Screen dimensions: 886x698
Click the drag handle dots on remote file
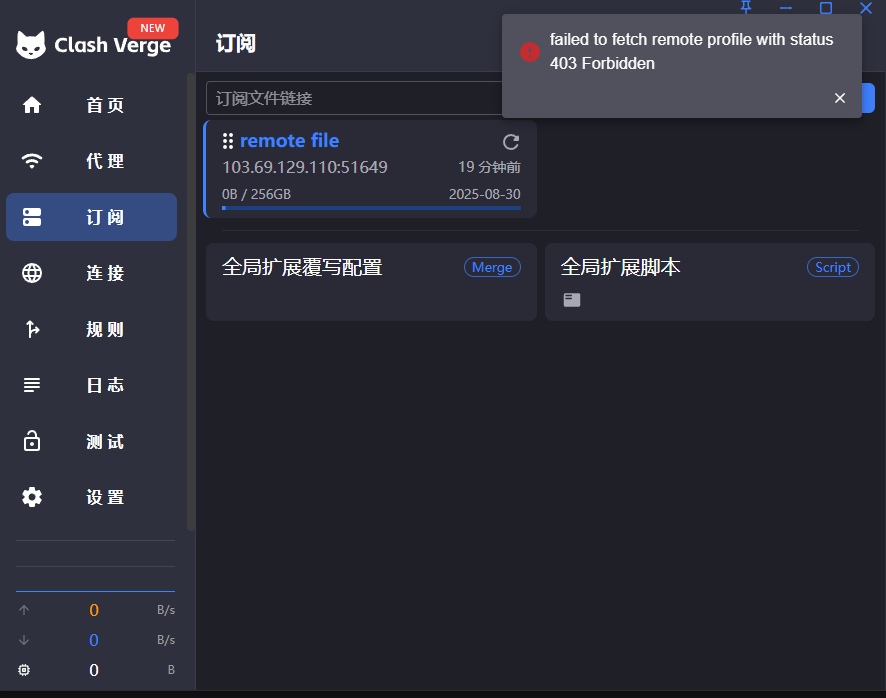tap(228, 141)
